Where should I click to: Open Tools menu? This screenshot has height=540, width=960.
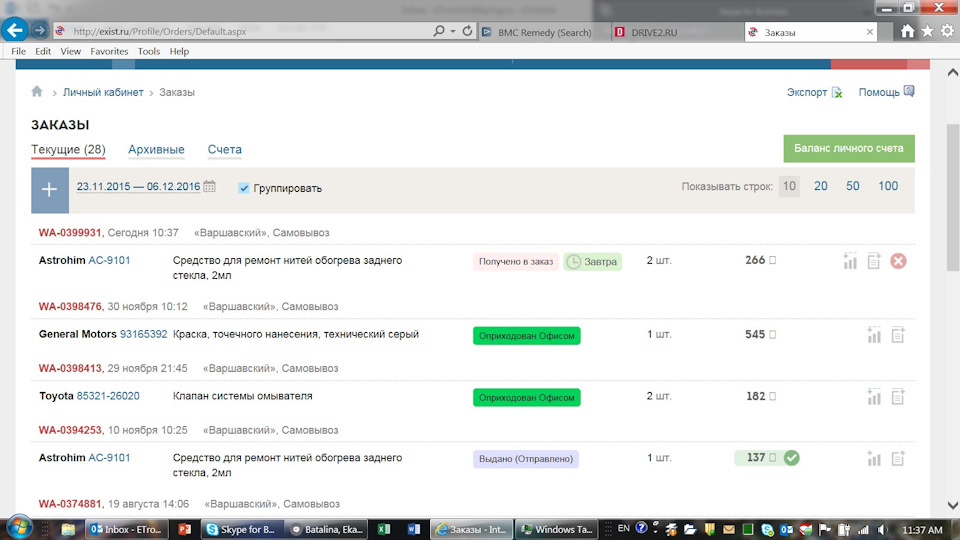pyautogui.click(x=149, y=51)
